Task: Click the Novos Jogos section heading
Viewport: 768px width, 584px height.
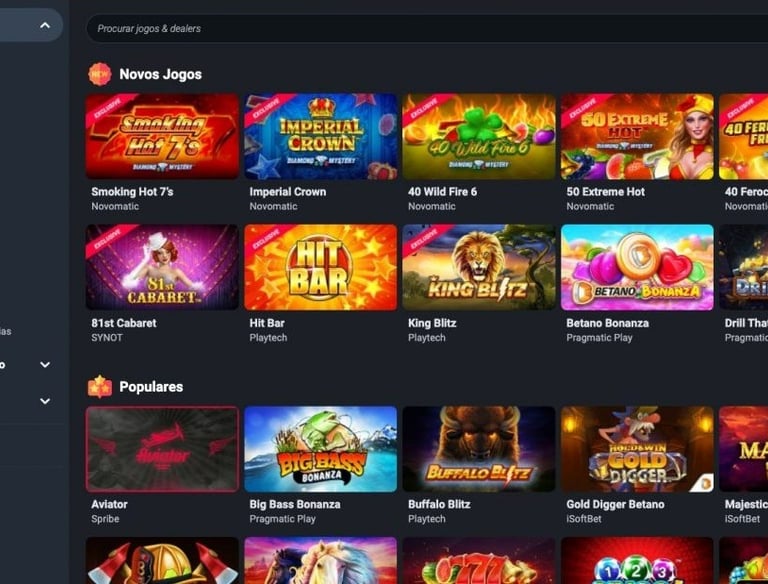Action: (x=161, y=74)
